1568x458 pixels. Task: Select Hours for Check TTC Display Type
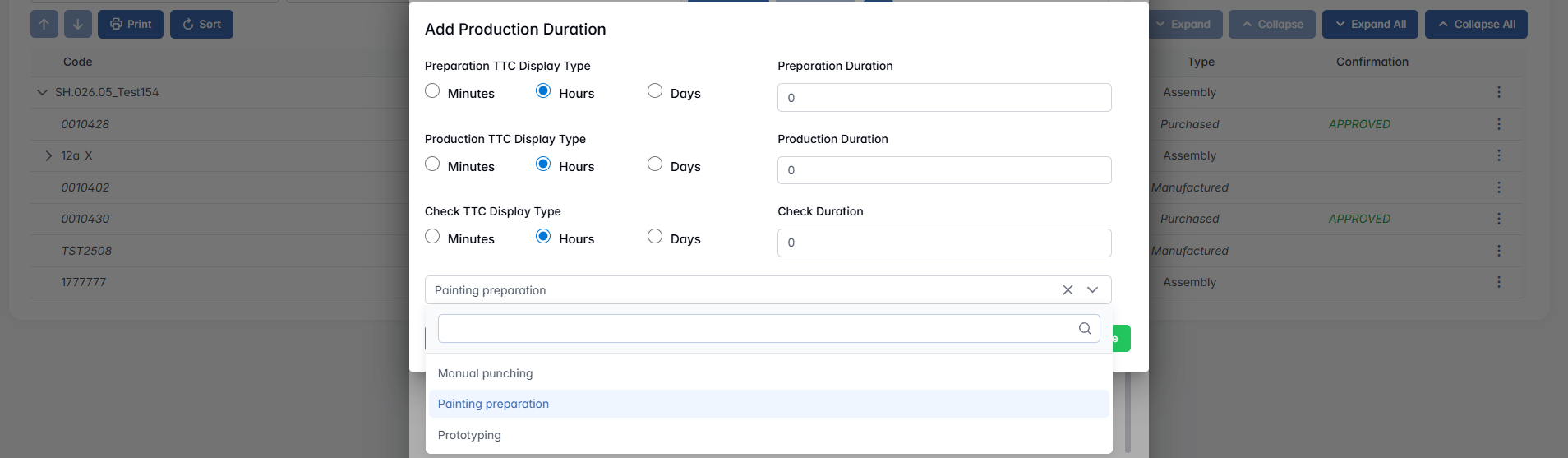pos(543,237)
